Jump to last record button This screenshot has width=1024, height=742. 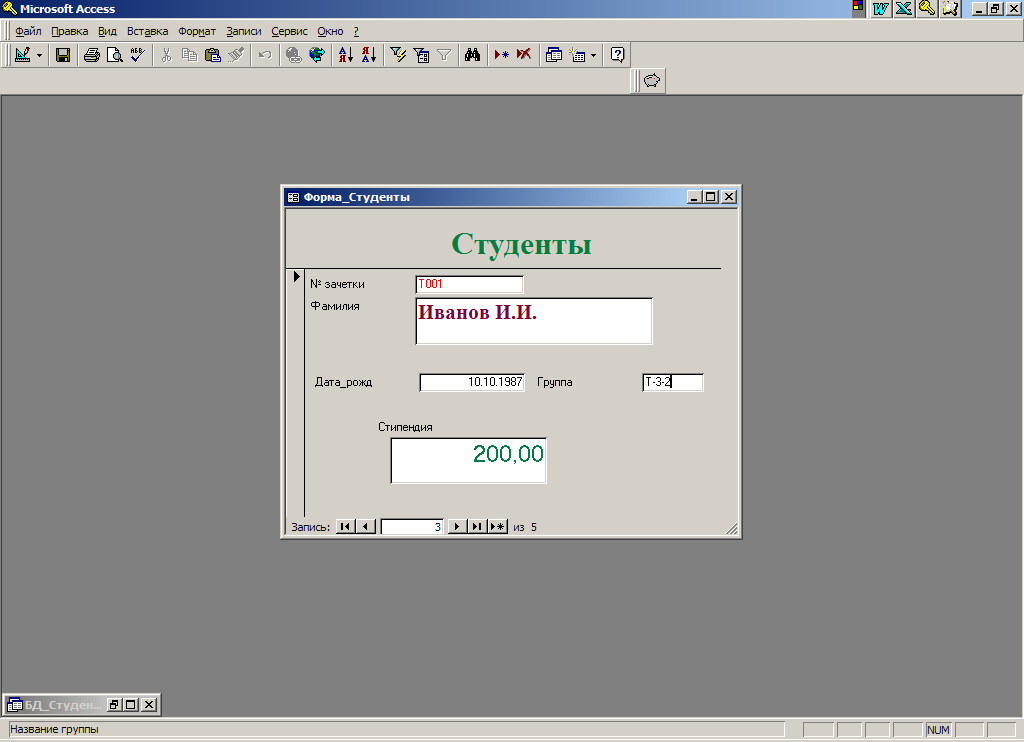[x=477, y=526]
